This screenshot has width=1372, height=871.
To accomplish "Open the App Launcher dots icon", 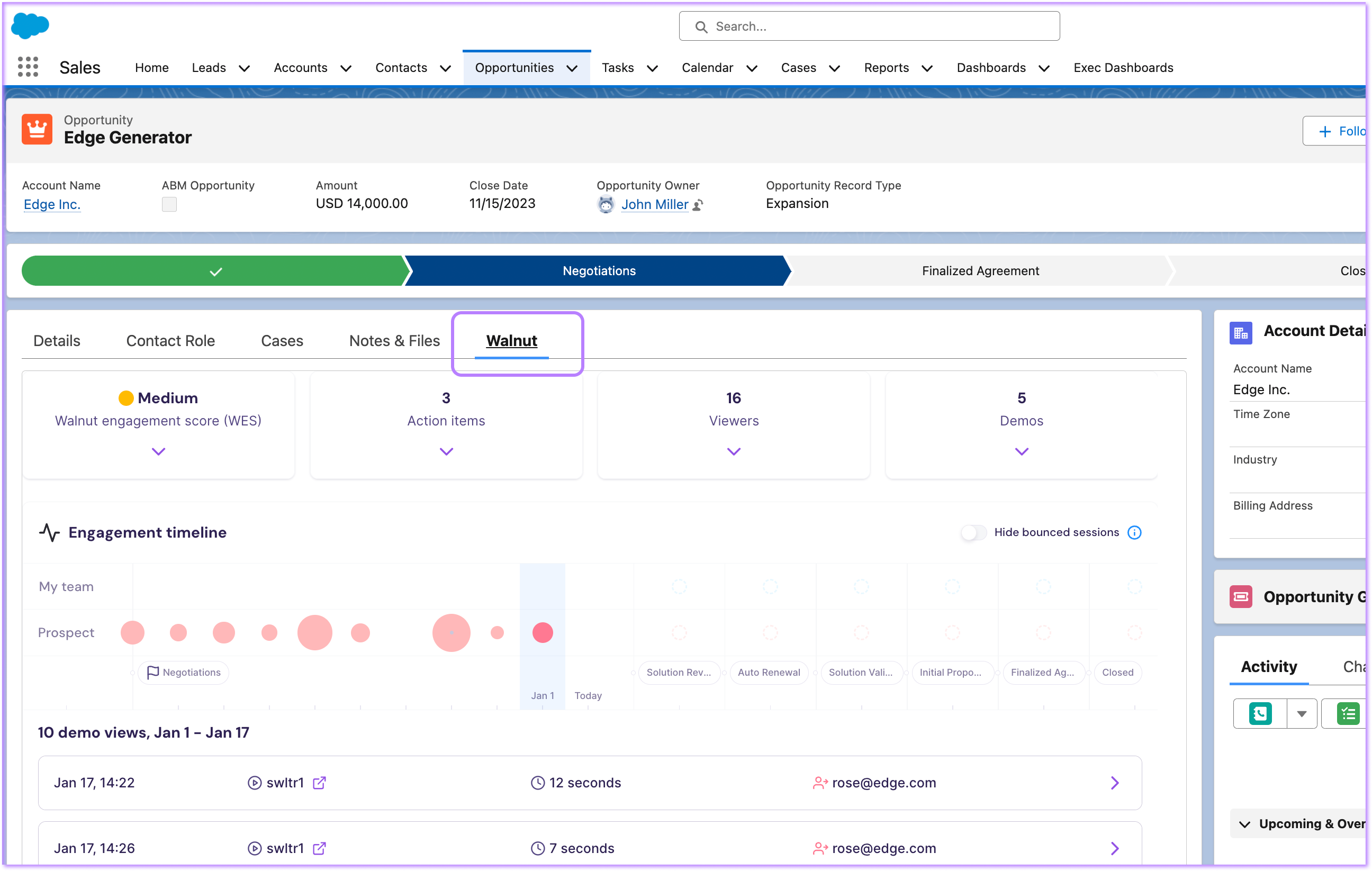I will click(x=28, y=67).
